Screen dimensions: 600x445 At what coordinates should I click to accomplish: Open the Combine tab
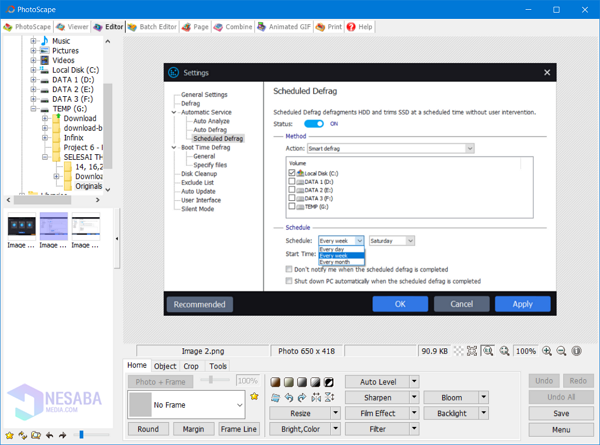[x=233, y=27]
